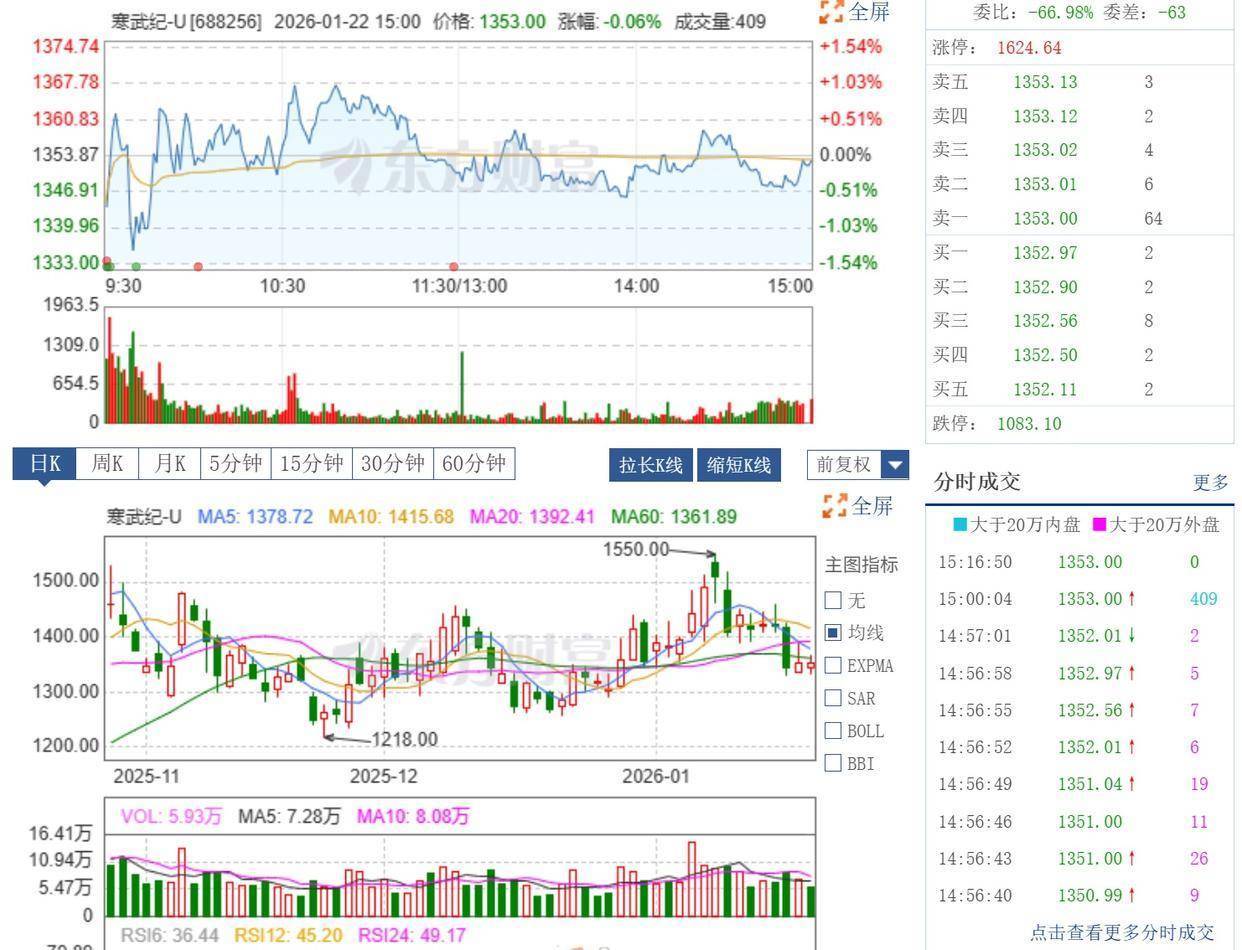The width and height of the screenshot is (1242, 950).
Task: Open fullscreen for the intraday chart
Action: tap(855, 12)
